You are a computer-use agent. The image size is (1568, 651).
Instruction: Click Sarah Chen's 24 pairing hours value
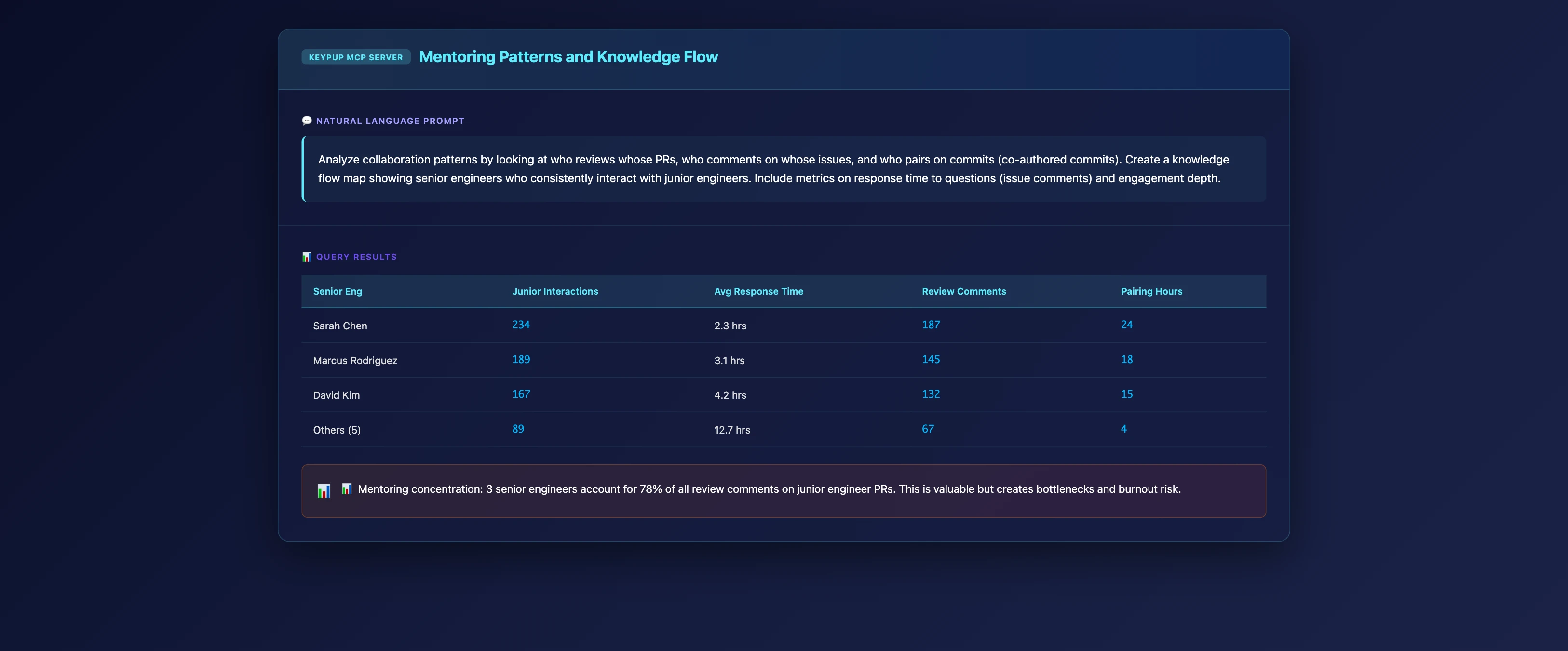pos(1127,325)
